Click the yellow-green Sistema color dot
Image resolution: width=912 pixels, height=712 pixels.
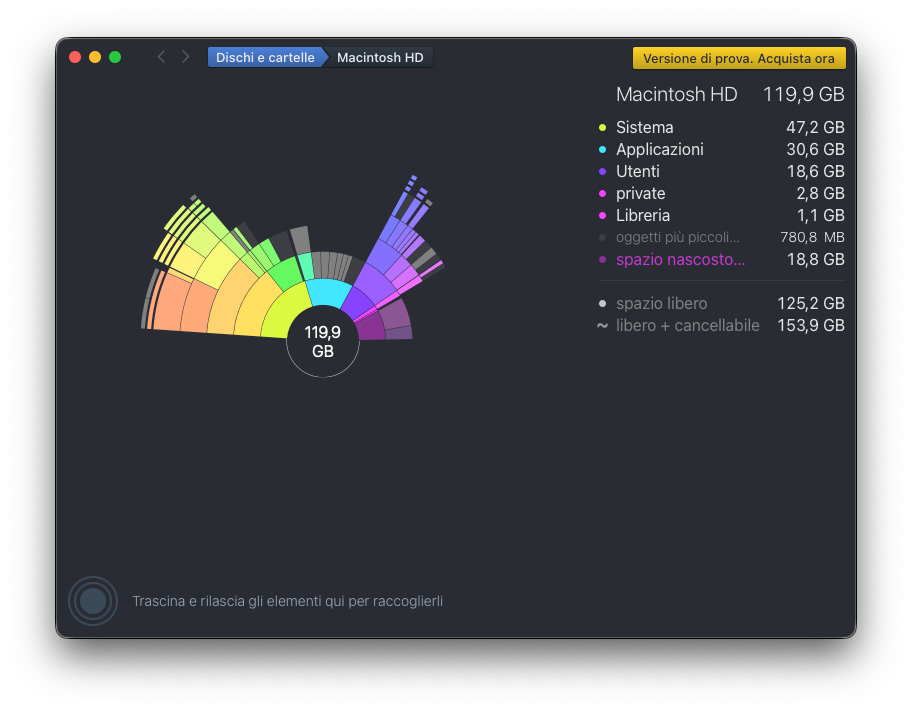pos(603,127)
